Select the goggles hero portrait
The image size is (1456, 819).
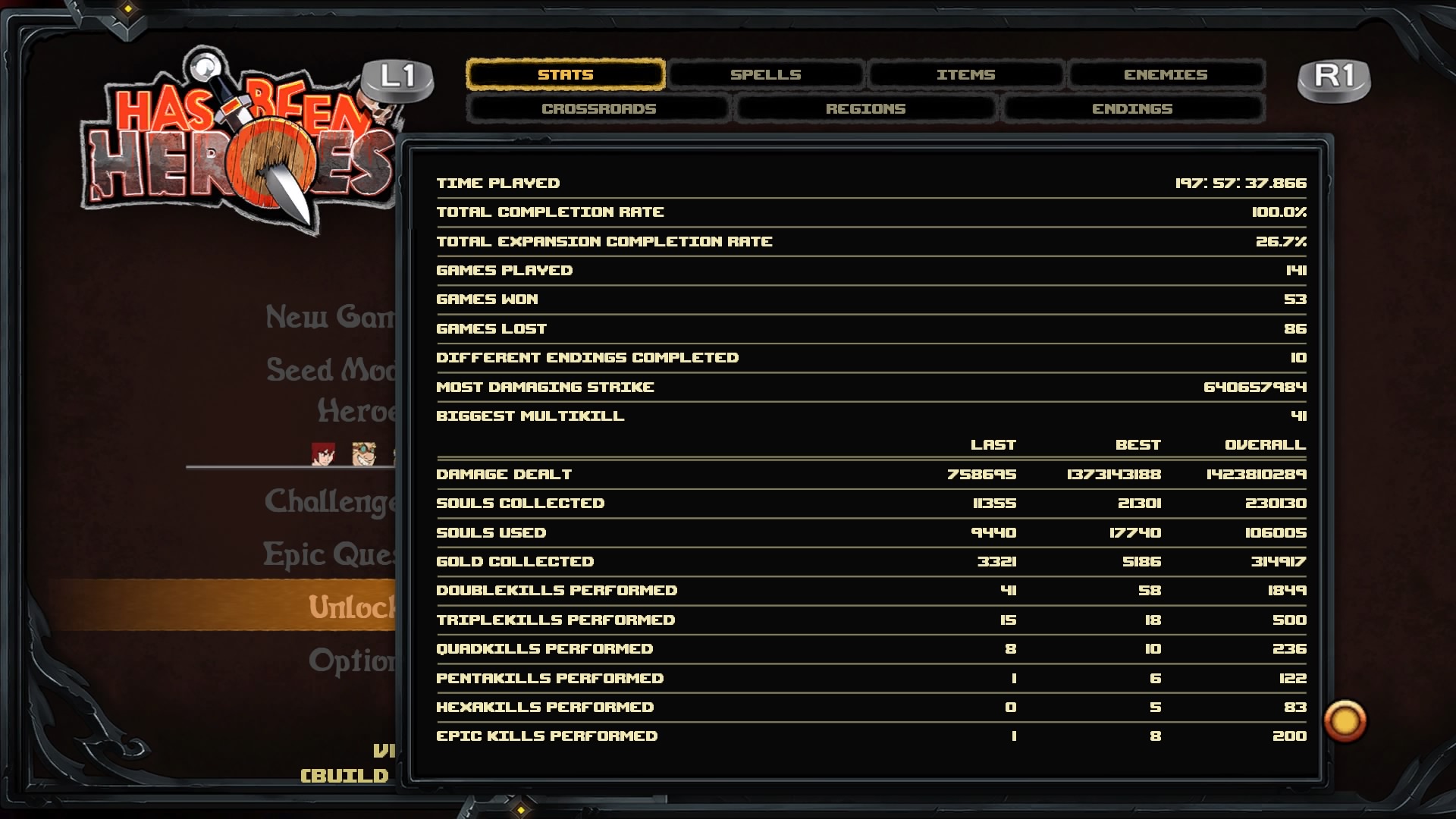(364, 453)
